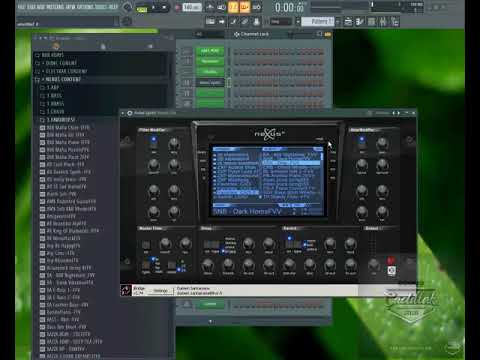The width and height of the screenshot is (480, 360).
Task: Click the Bridge logo icon
Action: [x=126, y=290]
